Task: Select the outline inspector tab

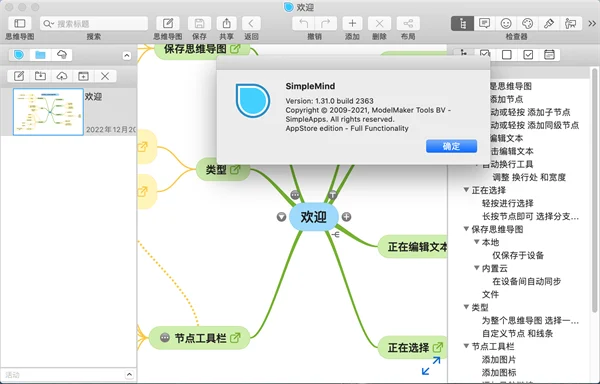Action: pyautogui.click(x=463, y=24)
